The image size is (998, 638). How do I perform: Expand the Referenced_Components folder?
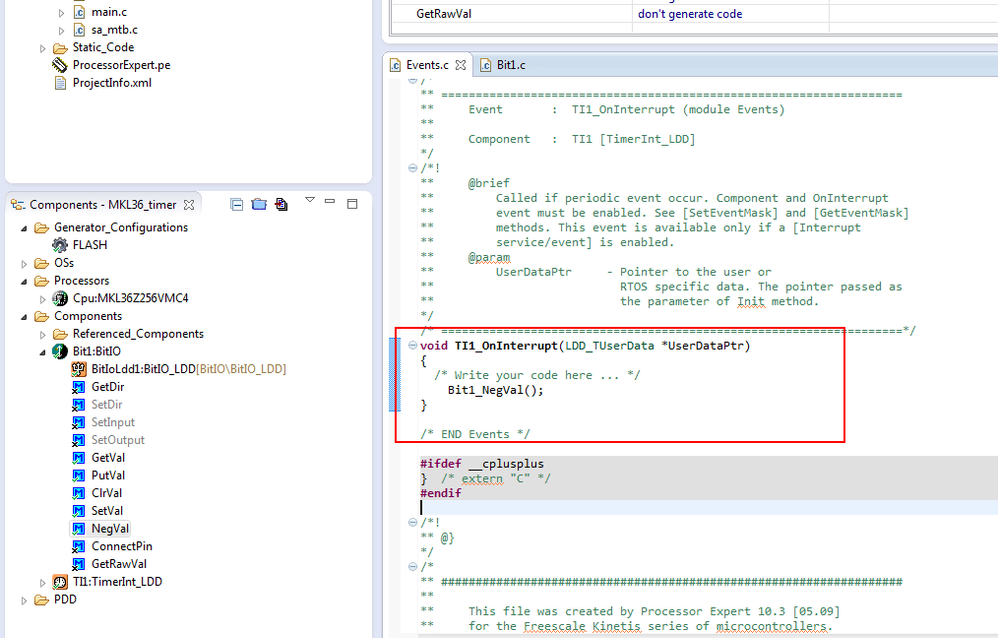click(43, 335)
